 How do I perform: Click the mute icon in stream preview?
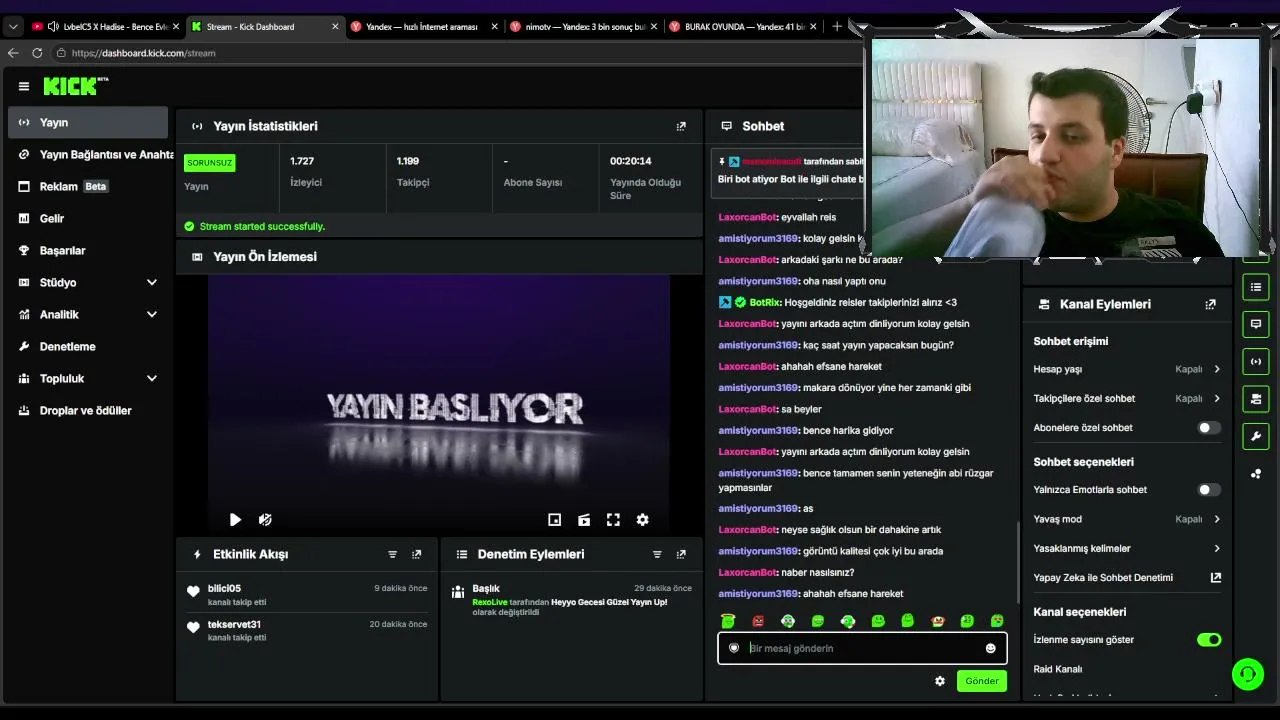265,520
